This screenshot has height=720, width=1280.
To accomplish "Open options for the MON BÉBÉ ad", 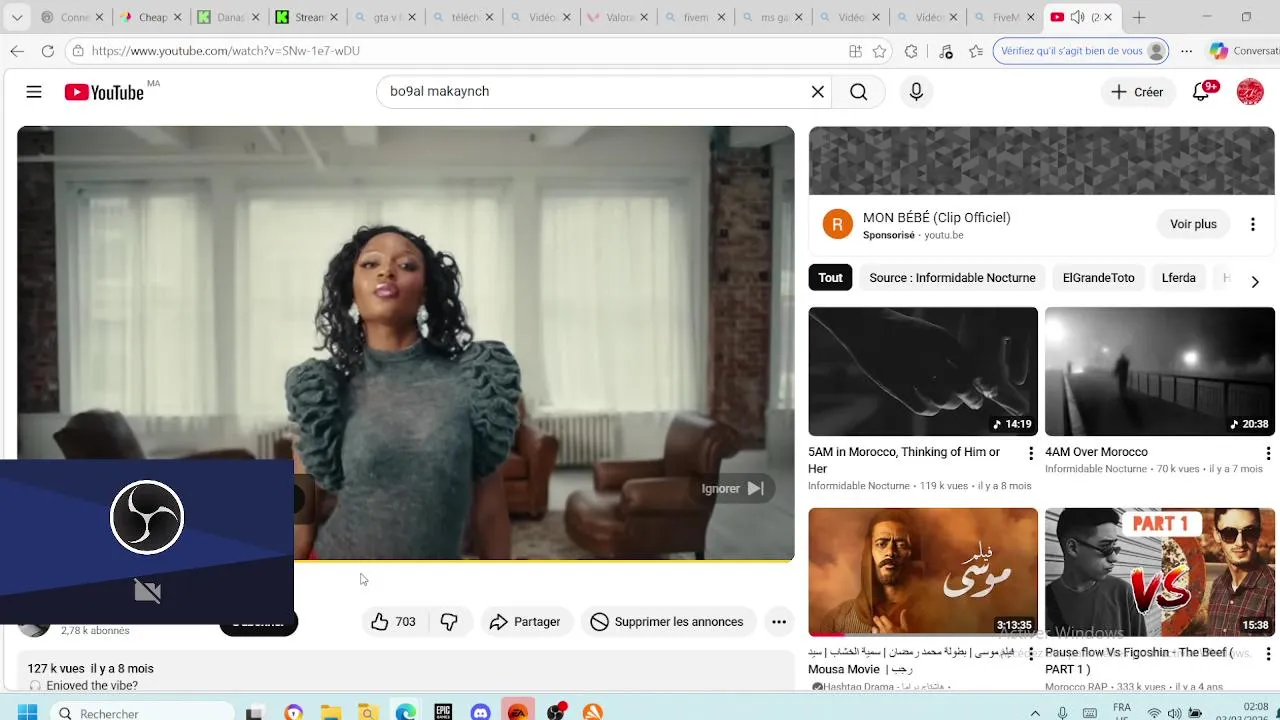I will point(1252,224).
